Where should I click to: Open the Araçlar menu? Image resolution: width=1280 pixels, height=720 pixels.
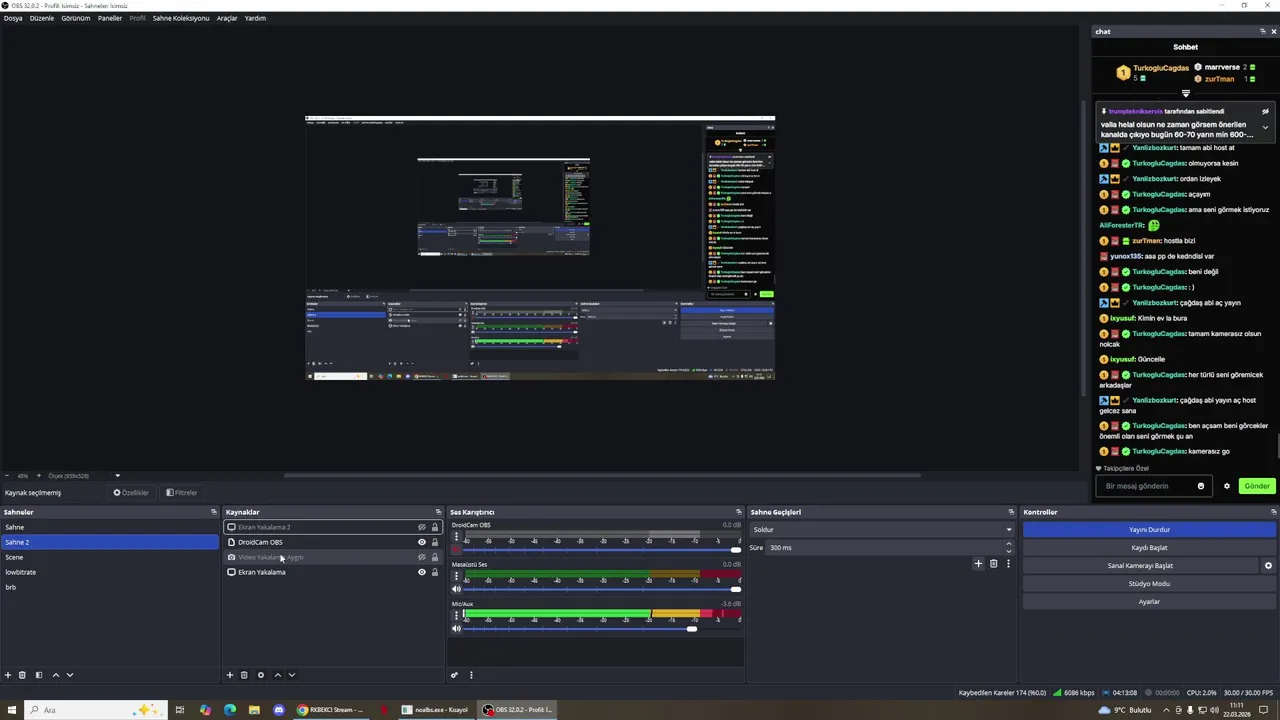pos(227,18)
